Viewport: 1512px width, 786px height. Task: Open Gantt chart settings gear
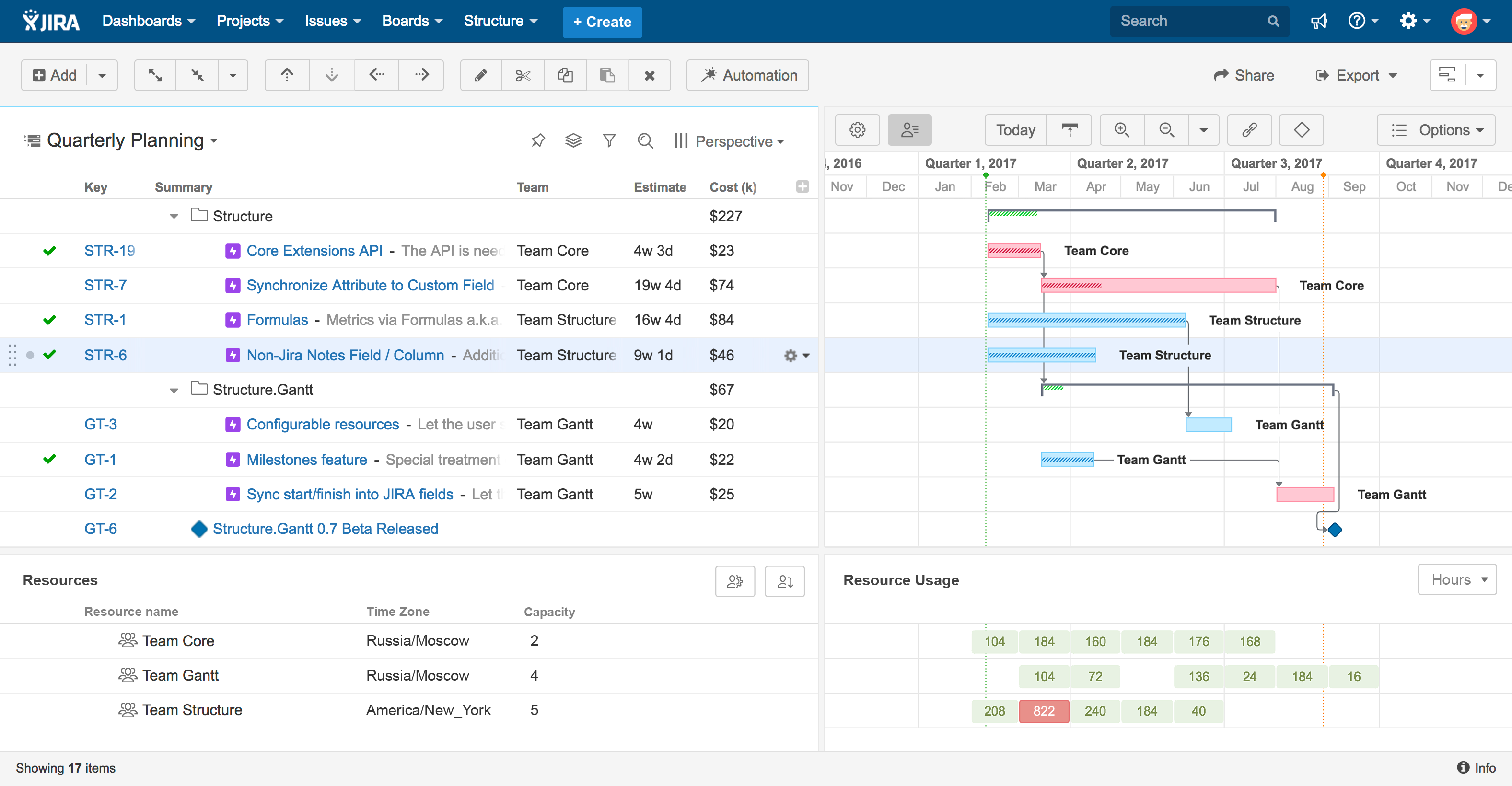coord(858,130)
